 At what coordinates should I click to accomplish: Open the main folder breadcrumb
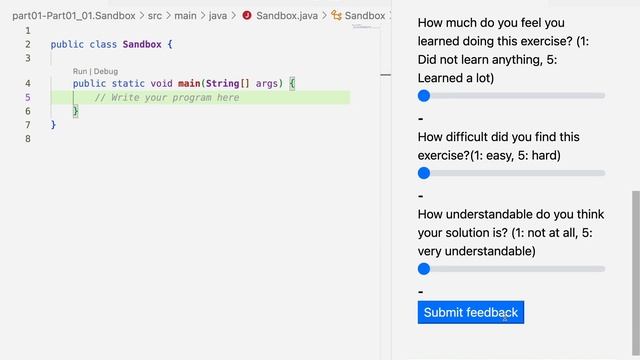pyautogui.click(x=185, y=16)
